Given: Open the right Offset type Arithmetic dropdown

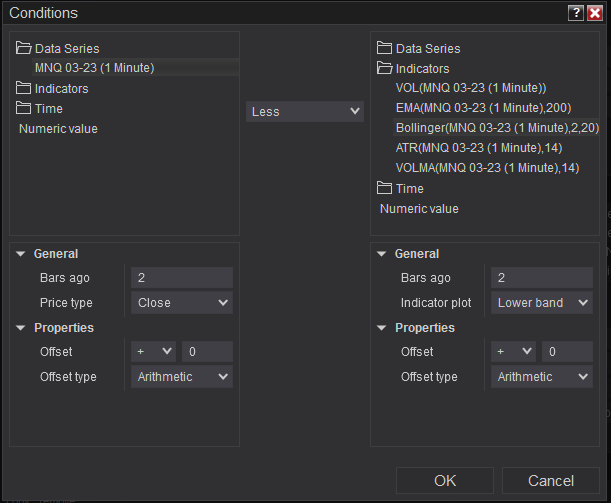Looking at the screenshot, I should point(542,377).
